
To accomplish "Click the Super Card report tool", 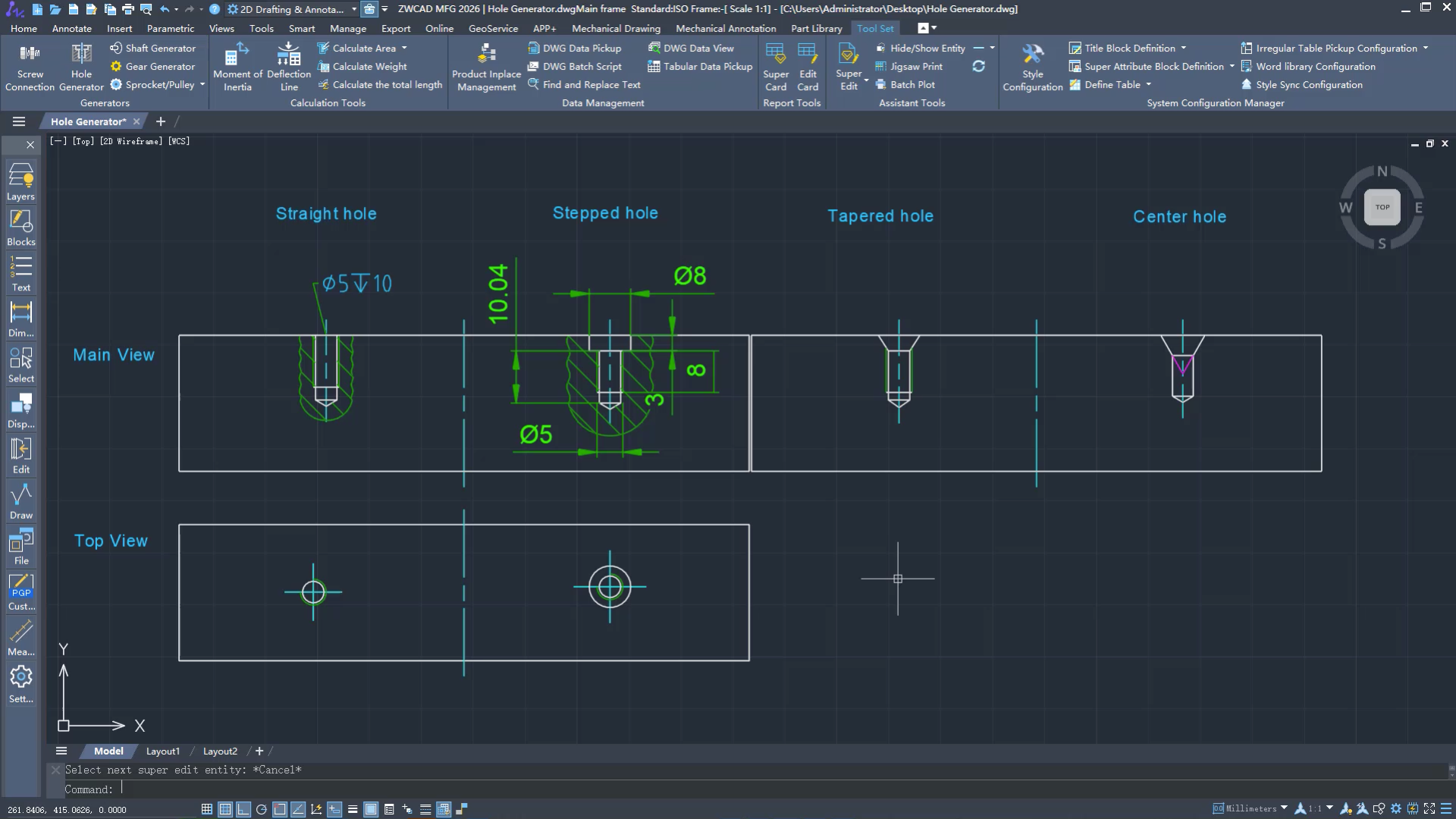I will click(x=776, y=66).
